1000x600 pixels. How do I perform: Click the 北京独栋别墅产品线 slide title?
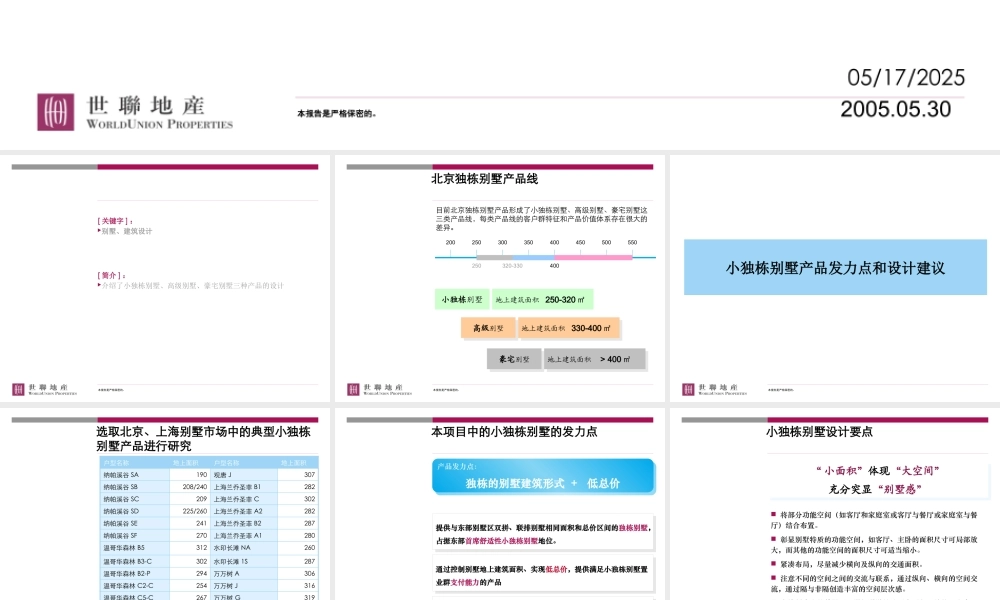(484, 179)
